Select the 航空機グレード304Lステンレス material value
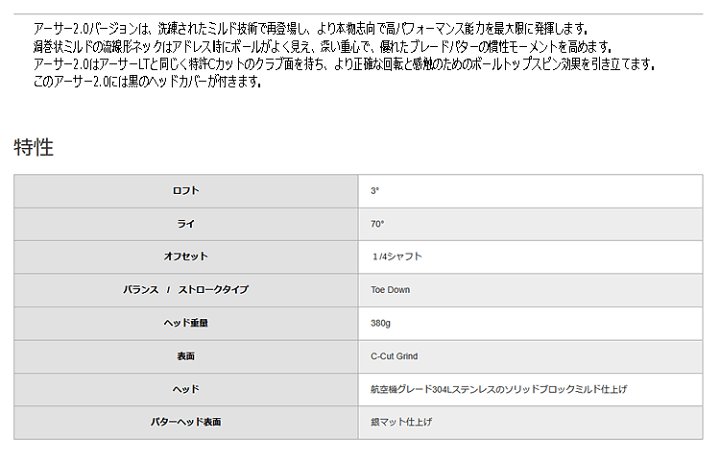720x464 pixels. click(x=499, y=389)
